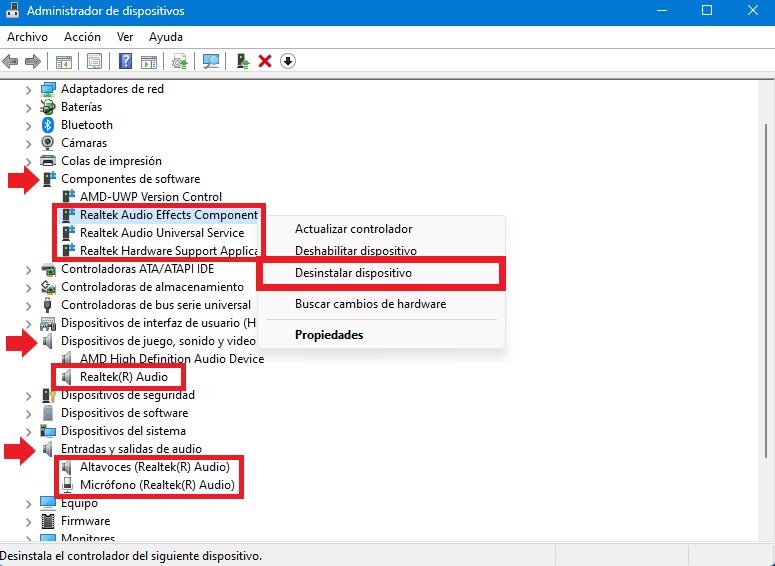Select Dispositivos de interfaz de usuario
The image size is (775, 566).
[158, 323]
